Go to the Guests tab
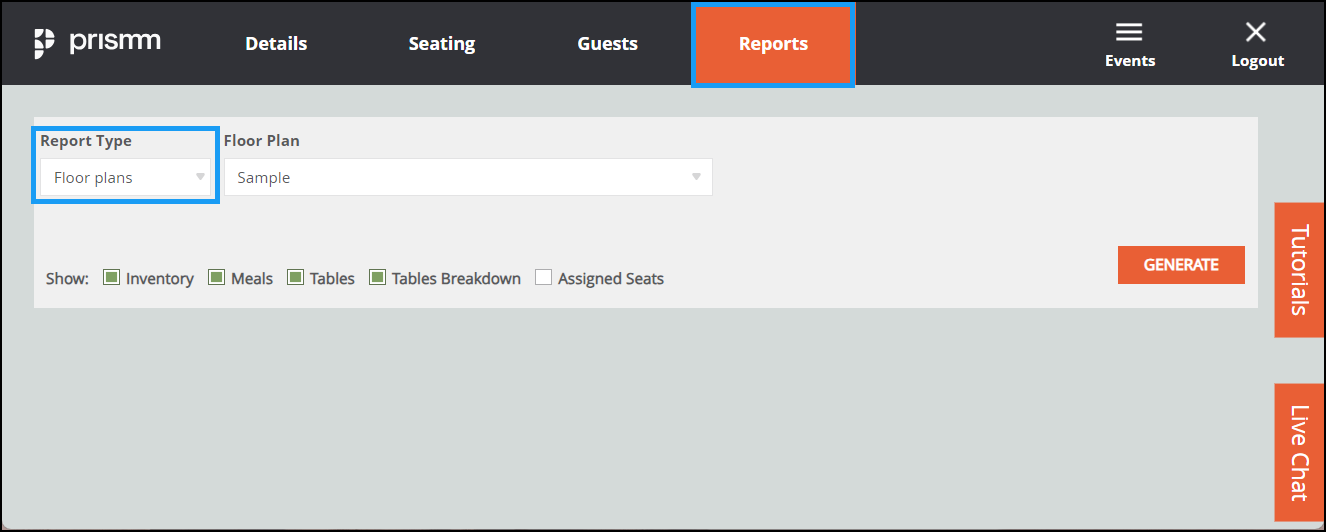Screen dimensions: 1326x532 pos(607,44)
